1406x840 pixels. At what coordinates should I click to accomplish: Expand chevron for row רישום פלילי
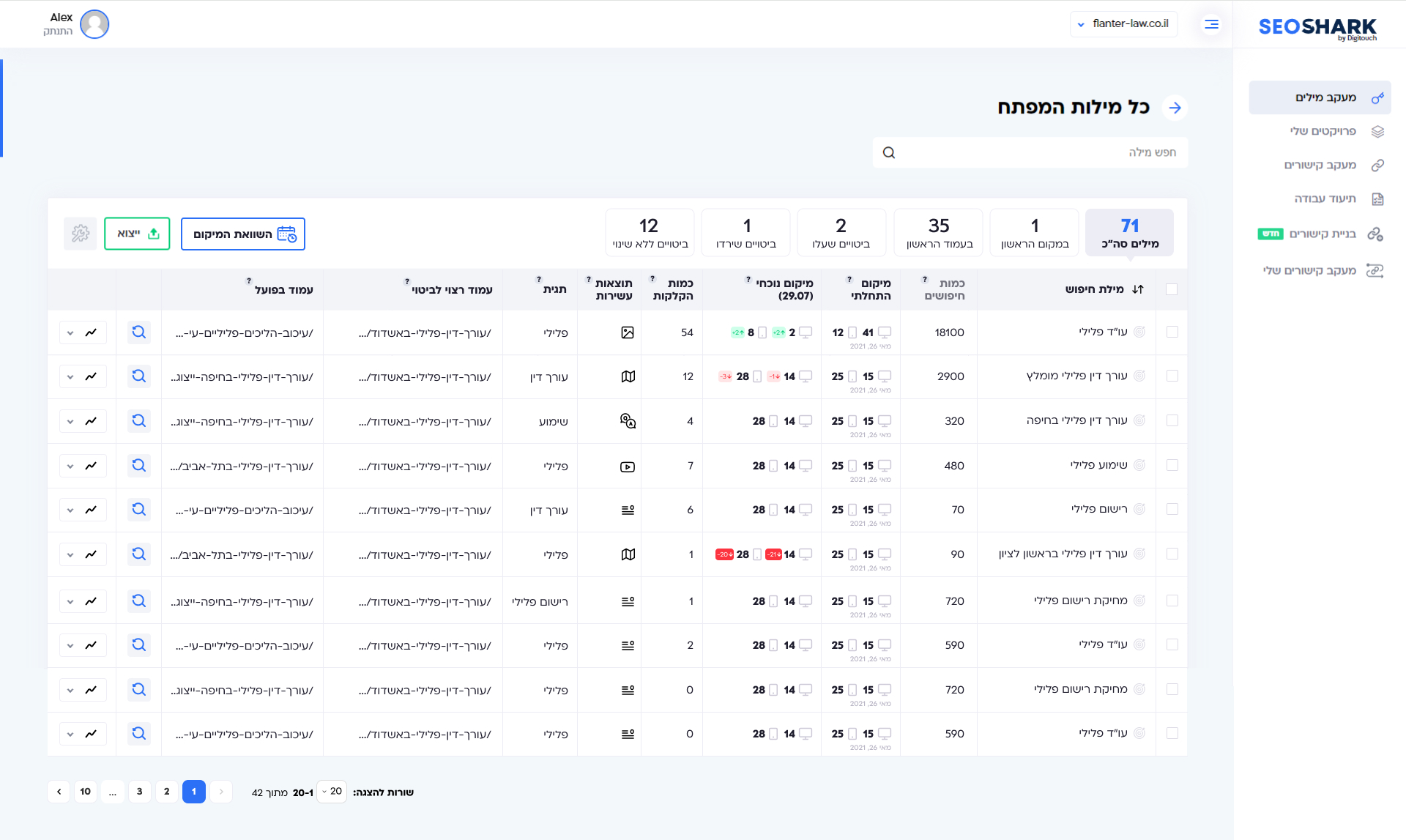point(70,510)
